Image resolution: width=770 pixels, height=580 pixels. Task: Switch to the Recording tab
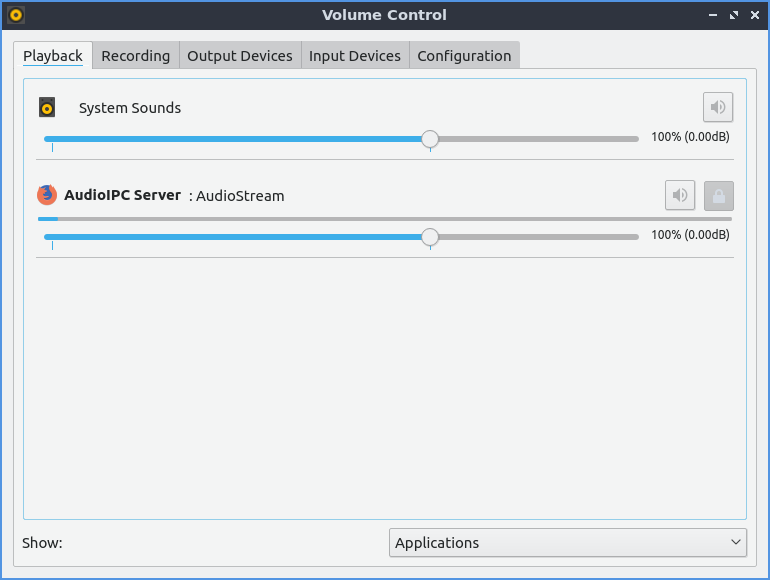135,56
